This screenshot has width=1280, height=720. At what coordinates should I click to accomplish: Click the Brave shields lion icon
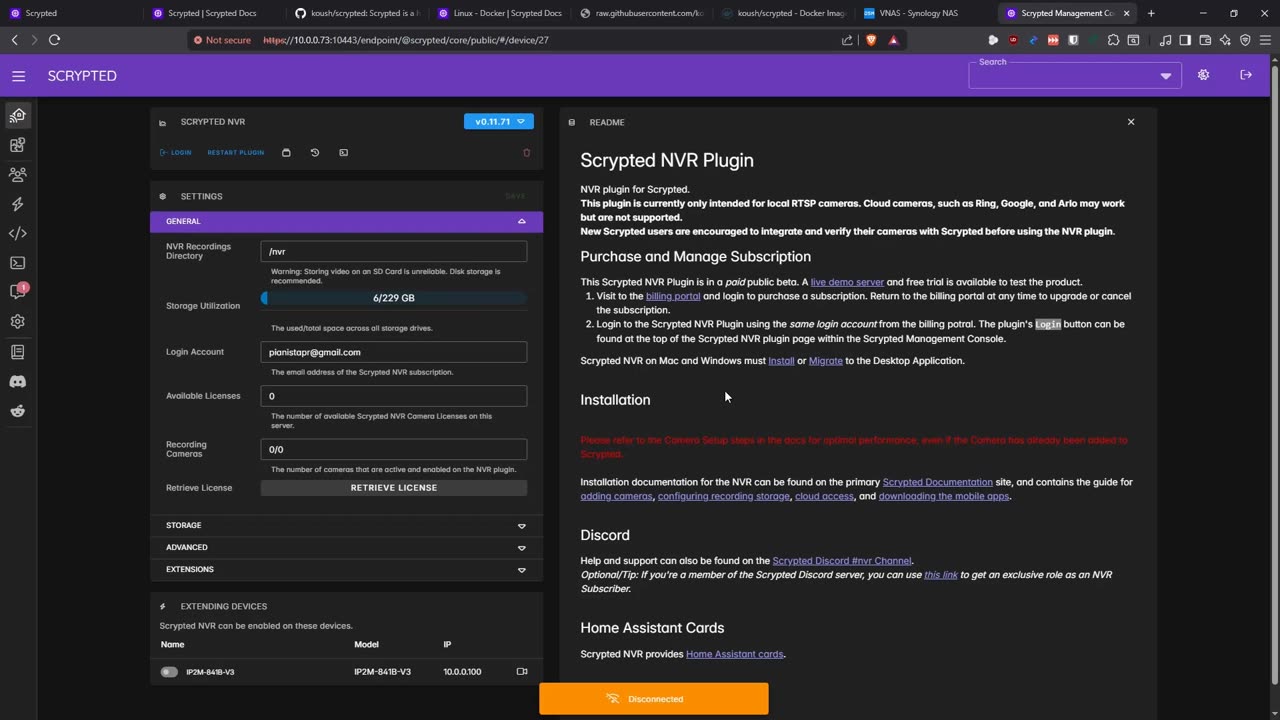click(x=870, y=40)
